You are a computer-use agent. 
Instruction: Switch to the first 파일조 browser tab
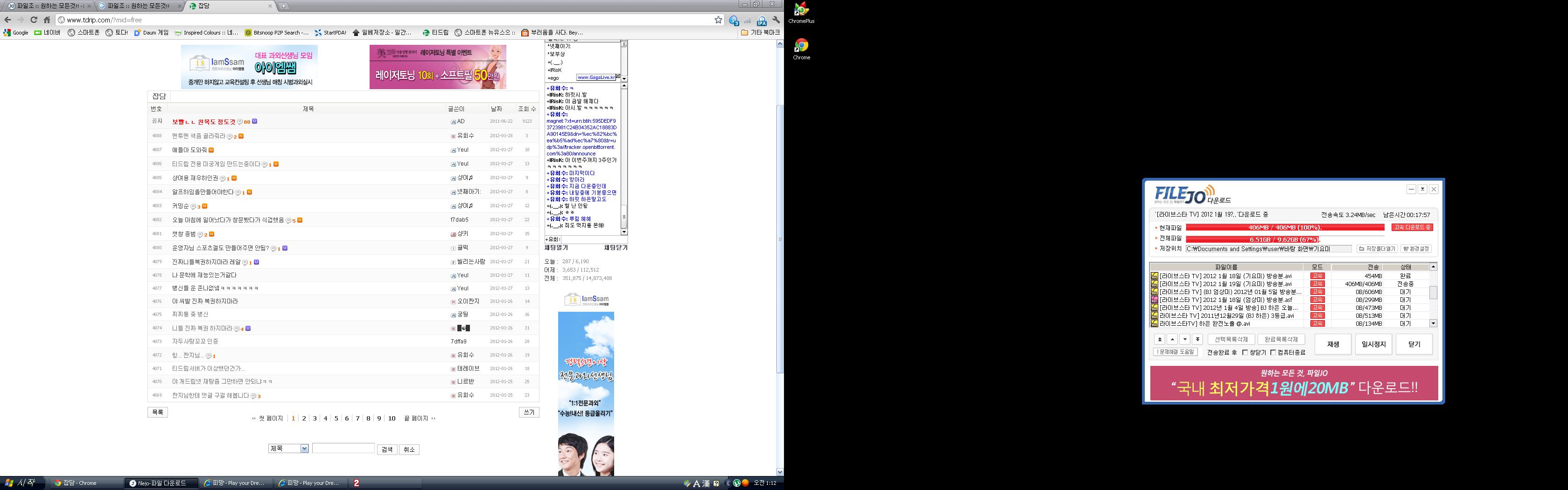tap(49, 6)
